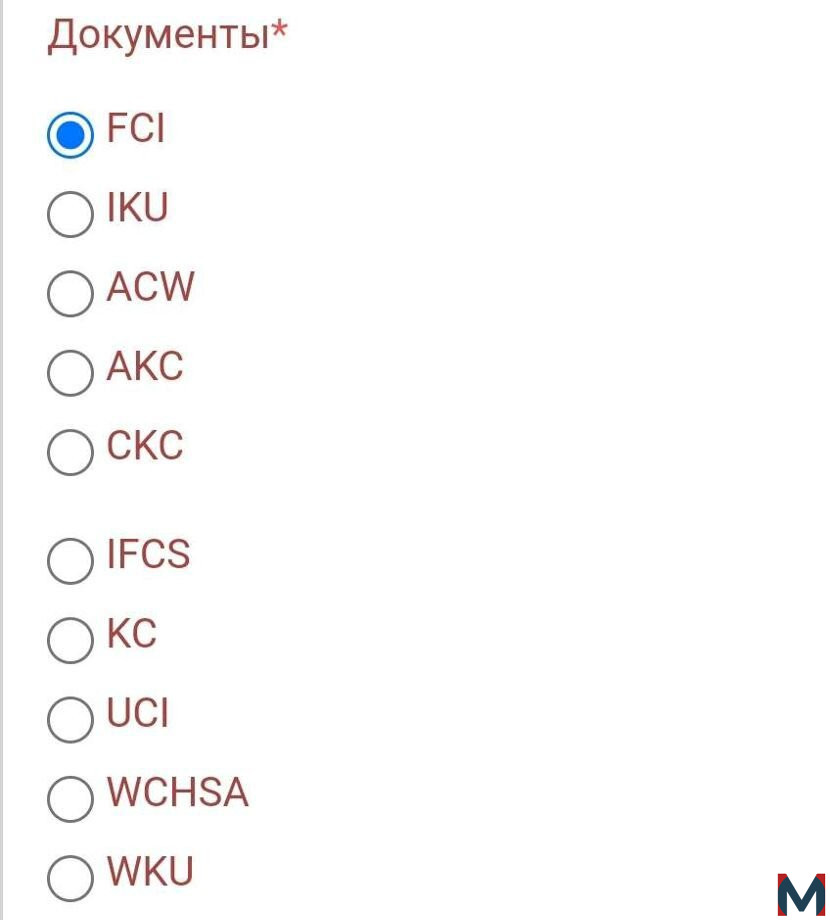Select the IKU radio button

(x=70, y=214)
